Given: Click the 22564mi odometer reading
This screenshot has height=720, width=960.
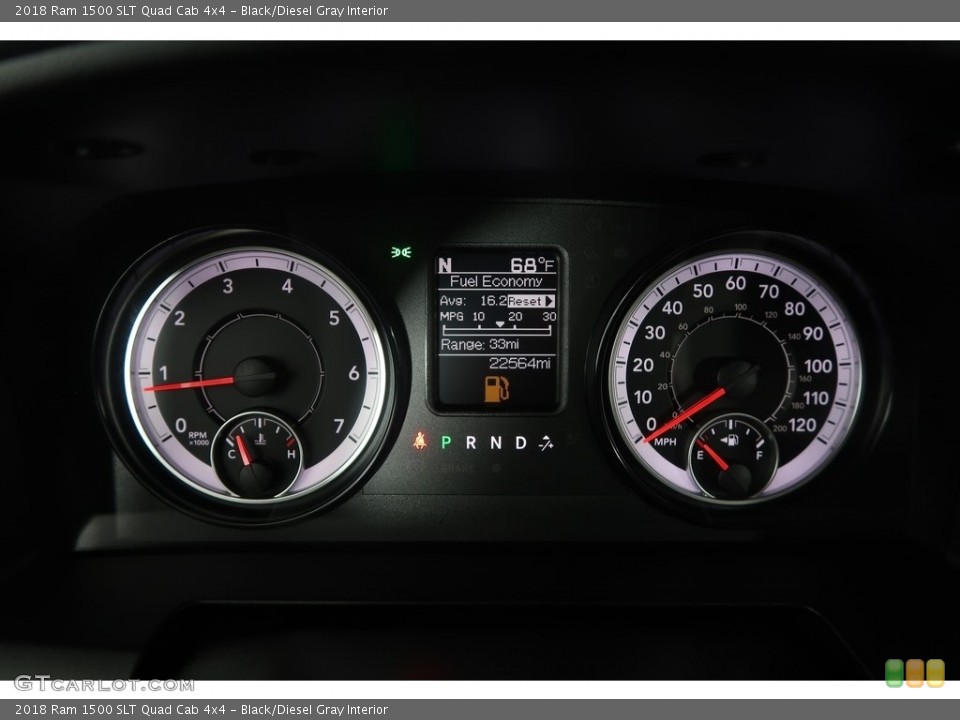Looking at the screenshot, I should pos(519,364).
